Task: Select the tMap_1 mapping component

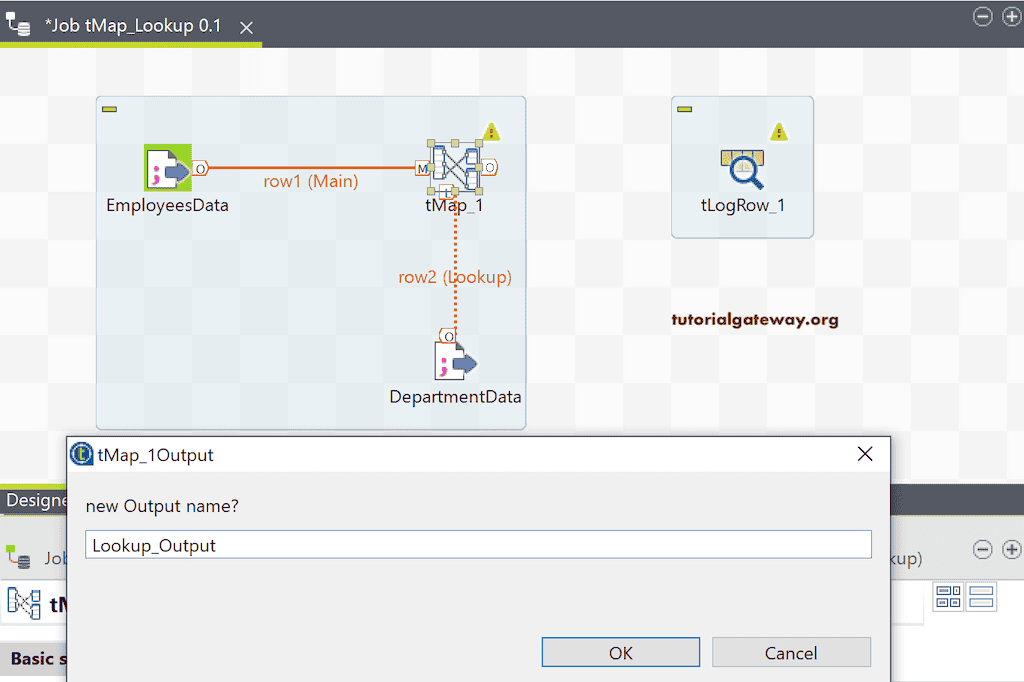Action: [x=455, y=167]
